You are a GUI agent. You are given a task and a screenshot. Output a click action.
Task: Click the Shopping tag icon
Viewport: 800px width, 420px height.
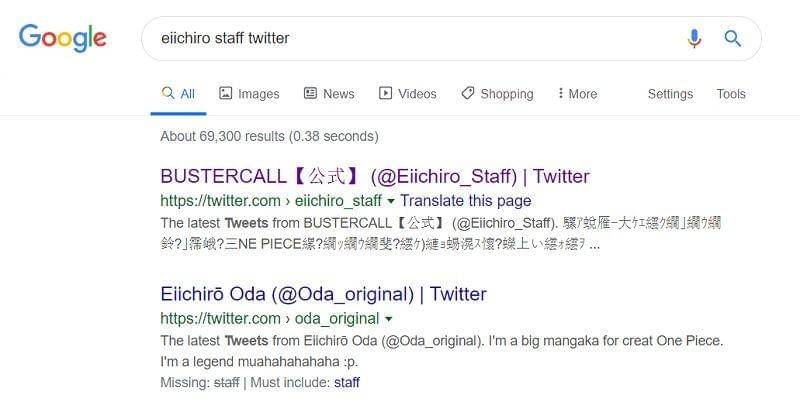click(467, 93)
